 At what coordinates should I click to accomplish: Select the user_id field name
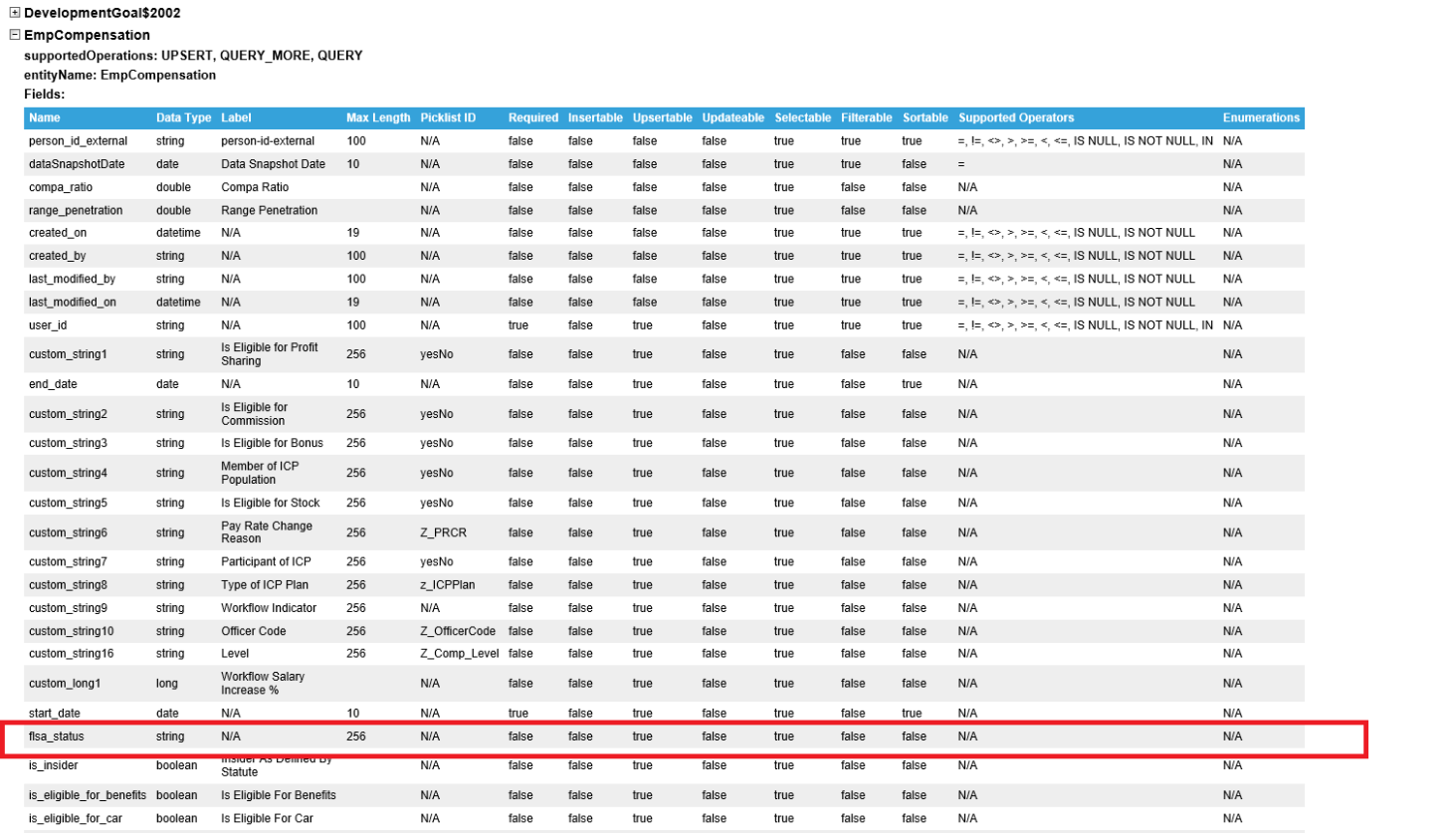coord(48,325)
